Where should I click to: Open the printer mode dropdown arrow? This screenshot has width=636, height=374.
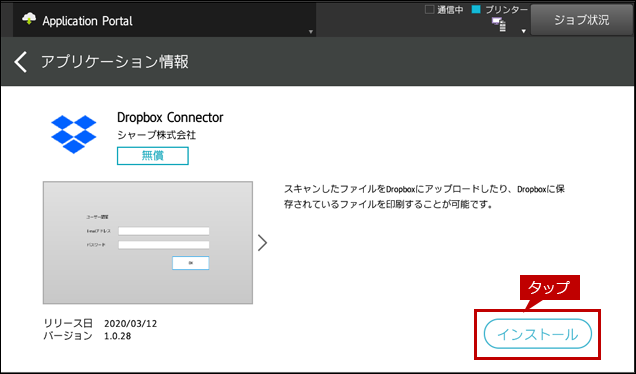point(524,31)
